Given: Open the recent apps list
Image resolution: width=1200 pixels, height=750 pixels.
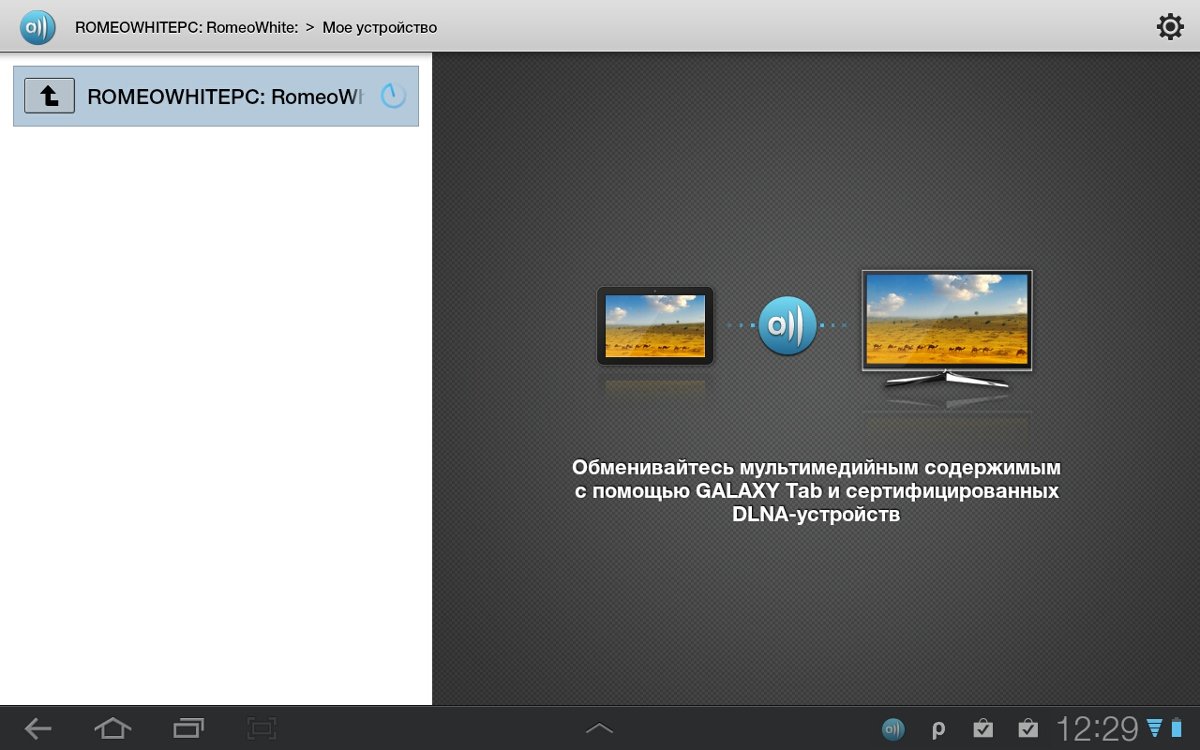Looking at the screenshot, I should pos(188,728).
